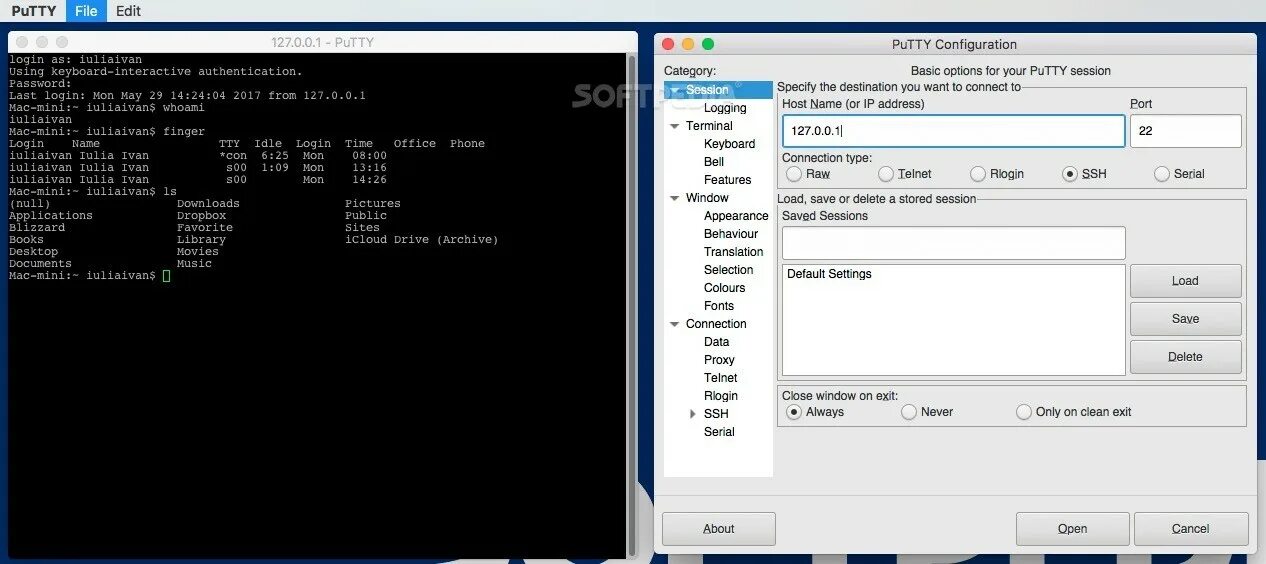1266x564 pixels.
Task: Select Window category
Action: [x=707, y=198]
